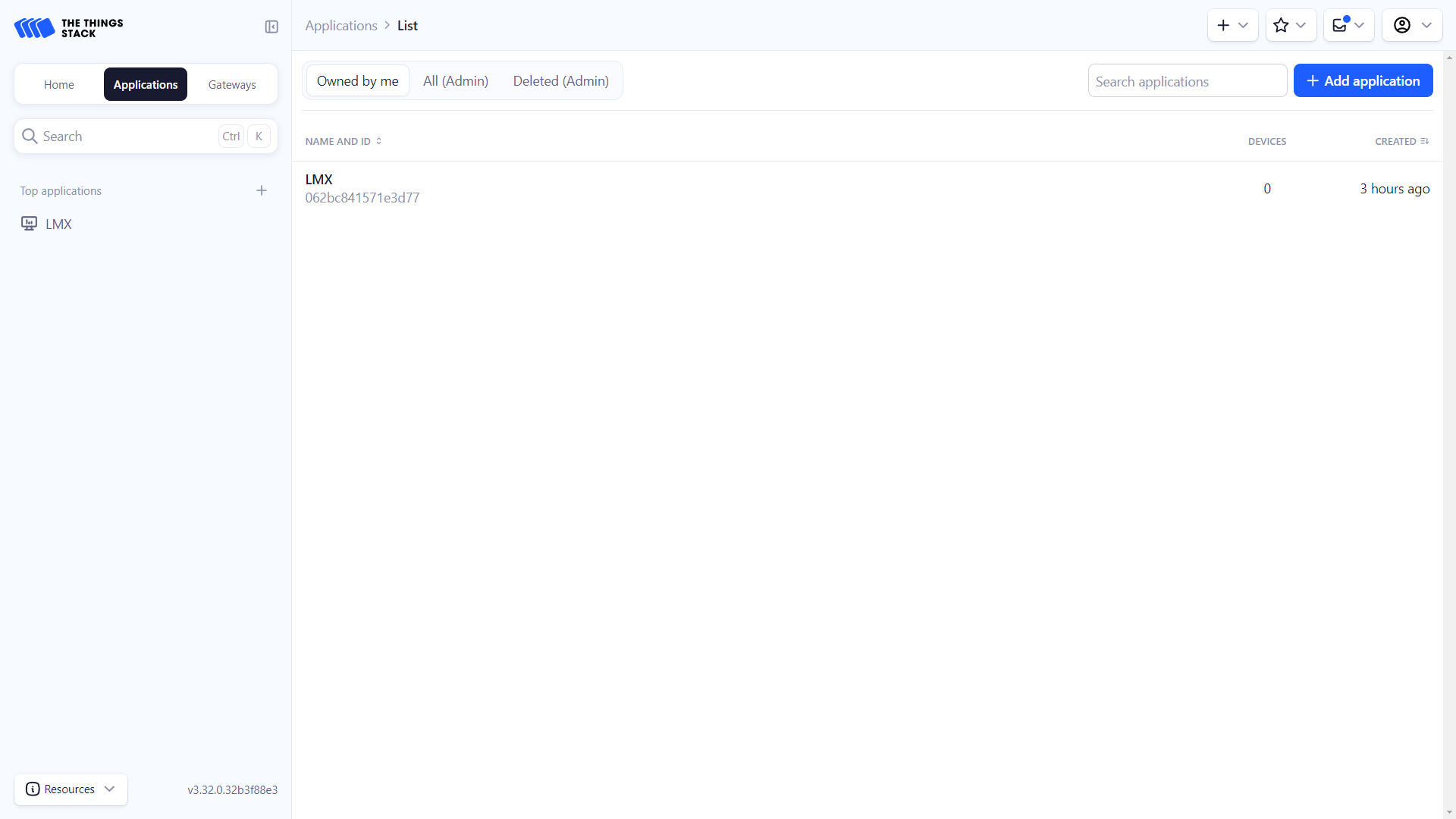1456x819 pixels.
Task: Go to the Home tab
Action: (x=59, y=85)
